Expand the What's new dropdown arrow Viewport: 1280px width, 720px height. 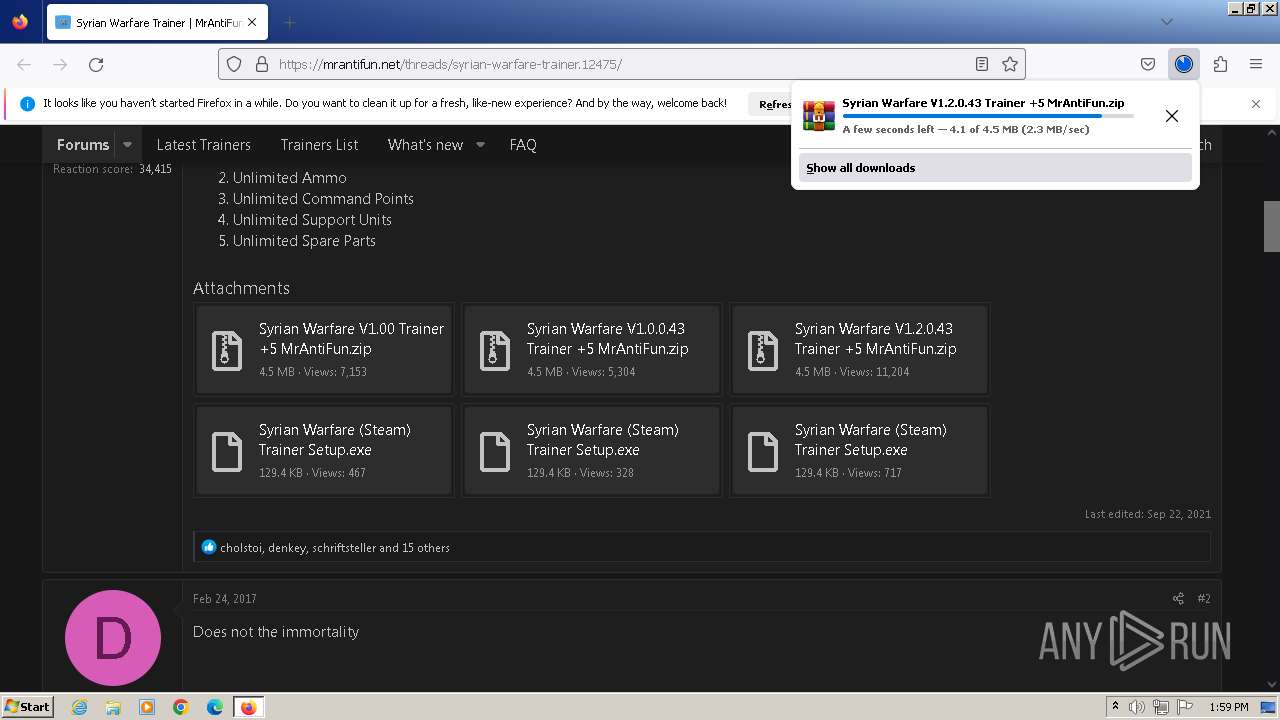click(x=480, y=144)
